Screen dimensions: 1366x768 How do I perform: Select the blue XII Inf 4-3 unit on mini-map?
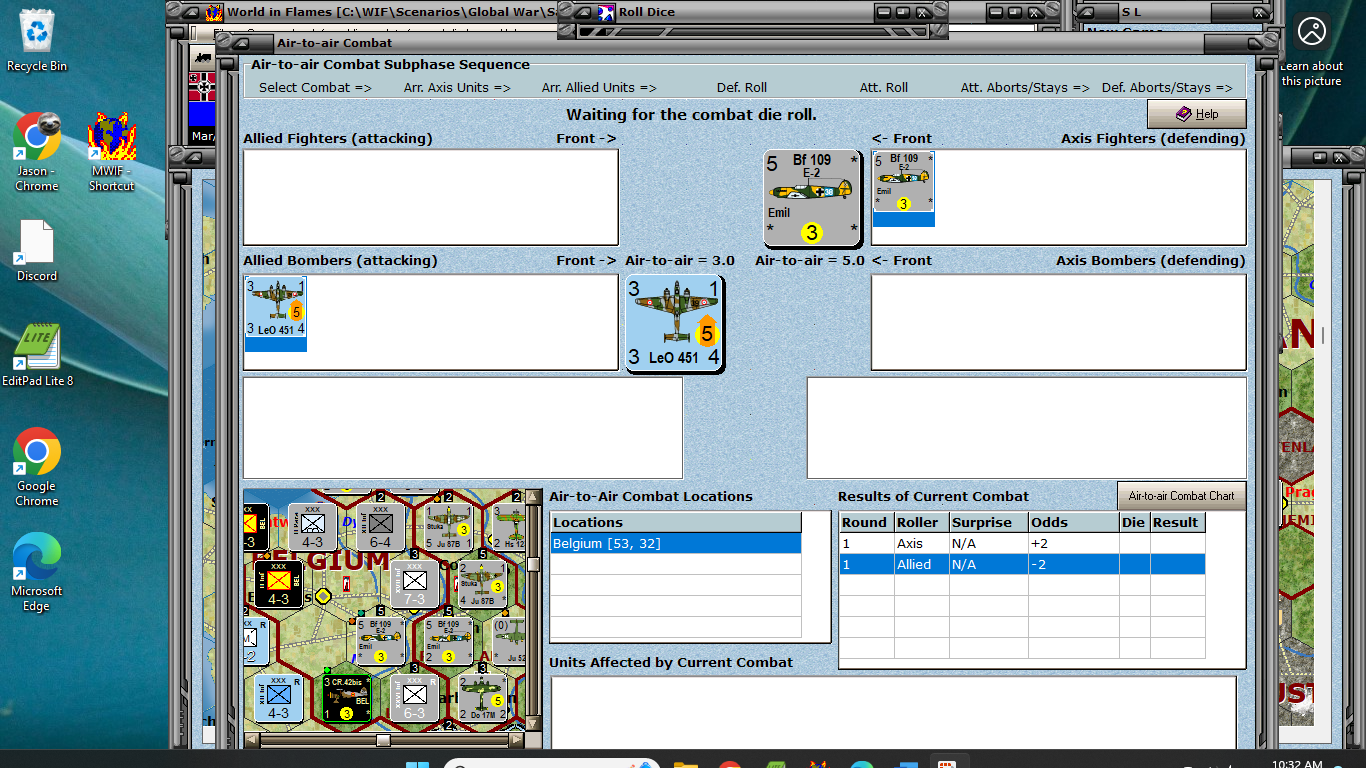point(278,698)
